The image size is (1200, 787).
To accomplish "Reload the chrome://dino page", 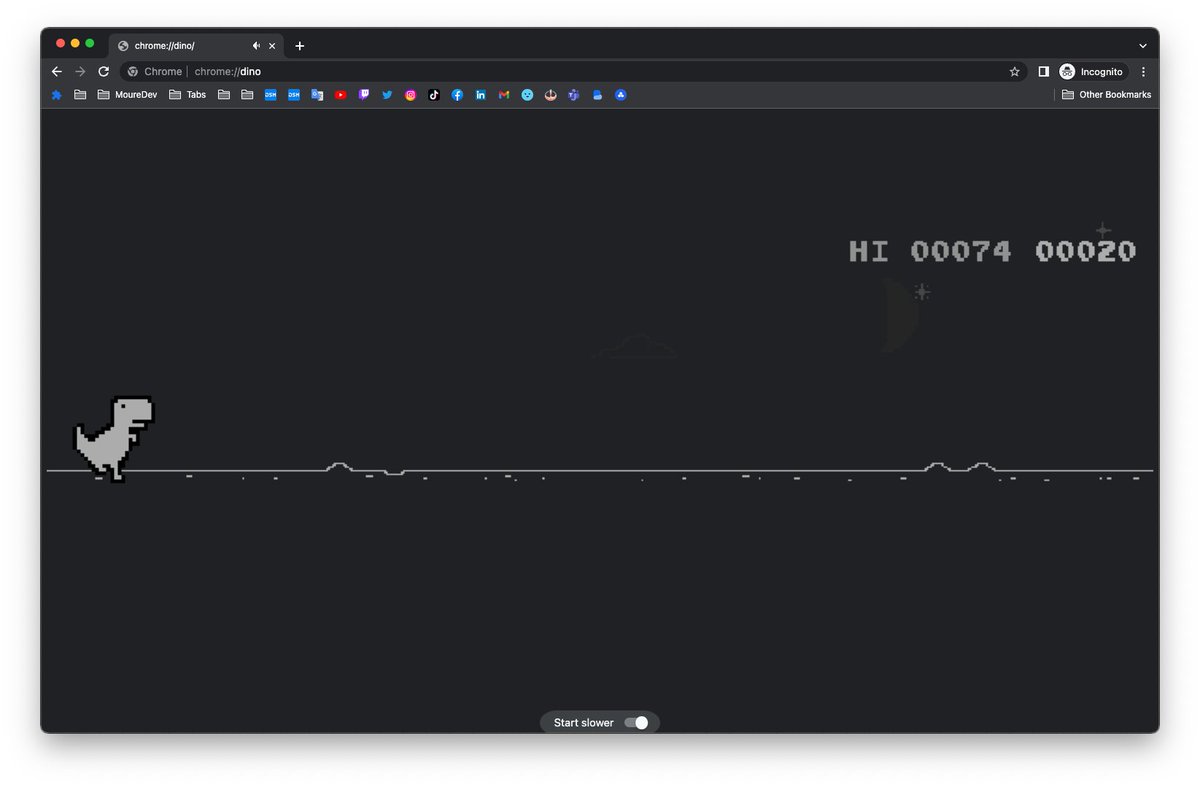I will pyautogui.click(x=103, y=72).
